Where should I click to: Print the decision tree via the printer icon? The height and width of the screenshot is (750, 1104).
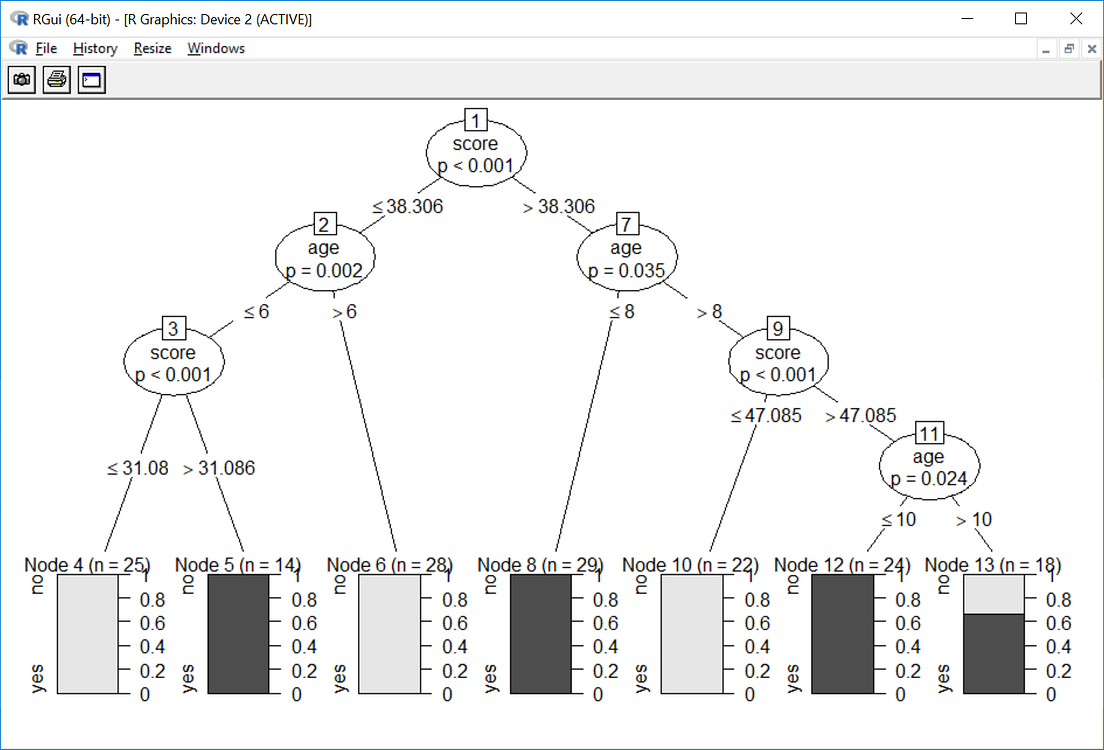click(56, 79)
